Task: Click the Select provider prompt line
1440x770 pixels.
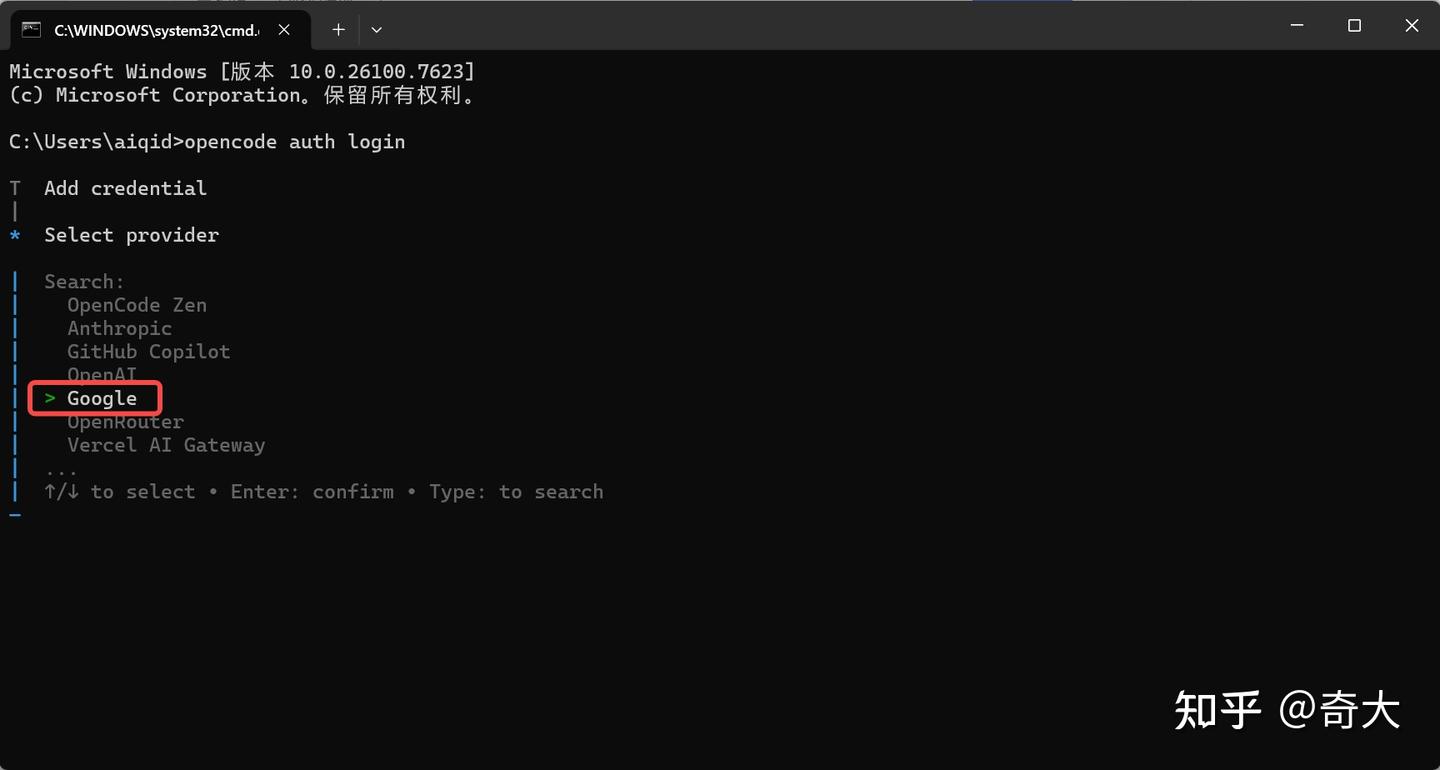Action: click(131, 235)
